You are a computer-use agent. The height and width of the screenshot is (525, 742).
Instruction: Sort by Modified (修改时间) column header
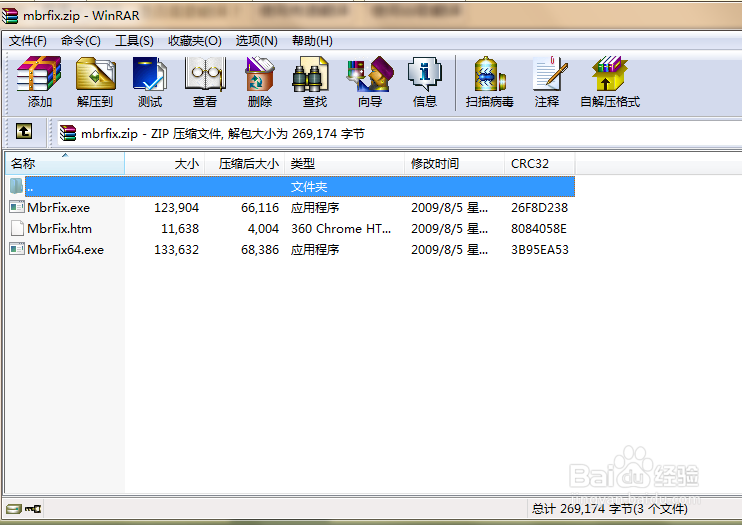click(454, 164)
